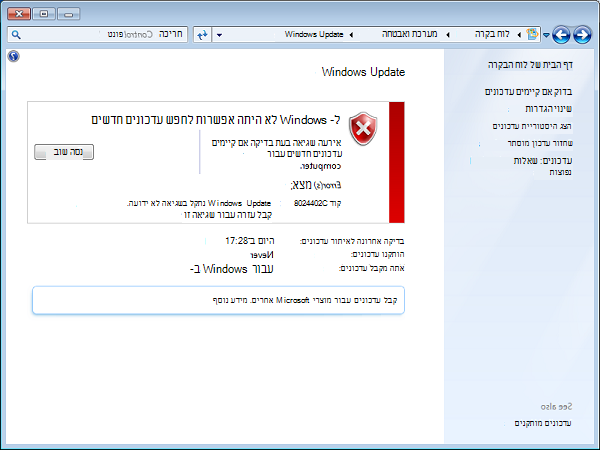Screen dimensions: 600x450
Task: Click the refresh button beside address bar
Action: coord(202,35)
